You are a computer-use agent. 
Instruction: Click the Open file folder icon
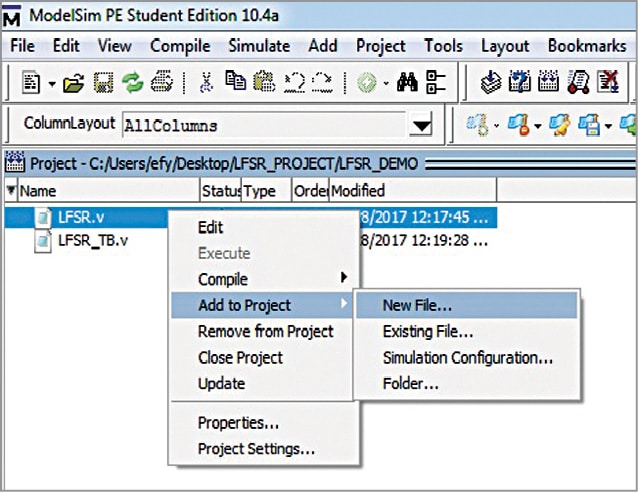coord(73,84)
